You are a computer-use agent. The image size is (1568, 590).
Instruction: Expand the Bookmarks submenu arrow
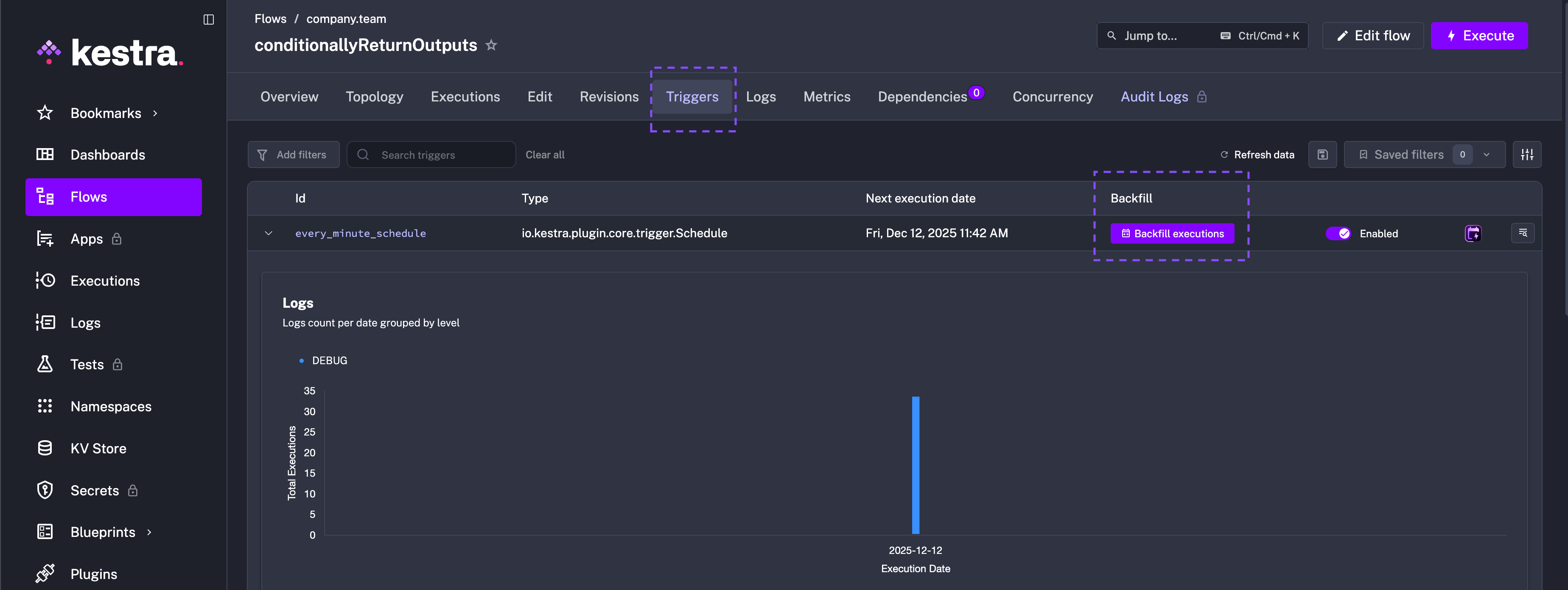(x=155, y=113)
